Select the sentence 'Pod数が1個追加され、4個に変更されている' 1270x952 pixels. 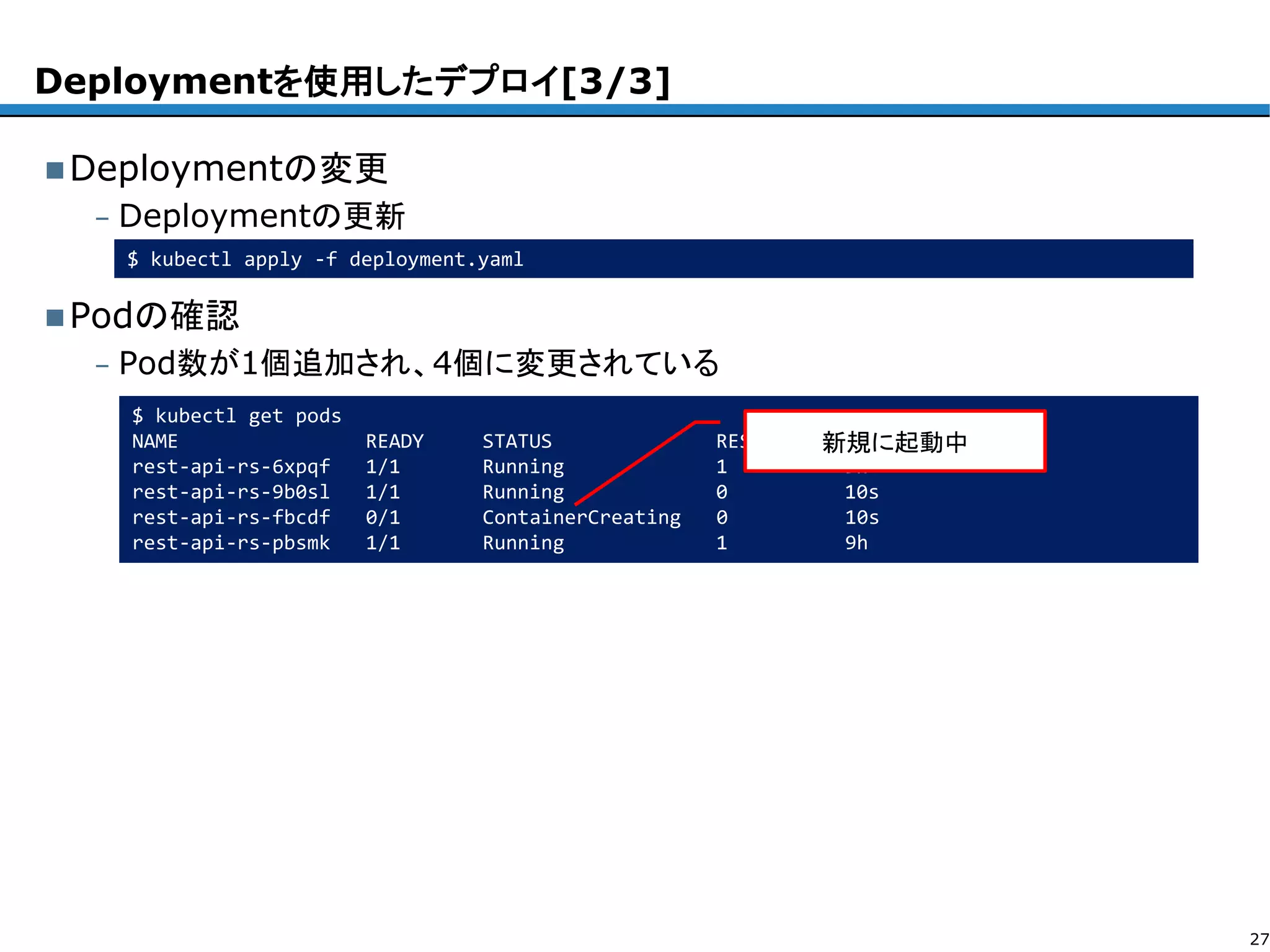pos(419,363)
